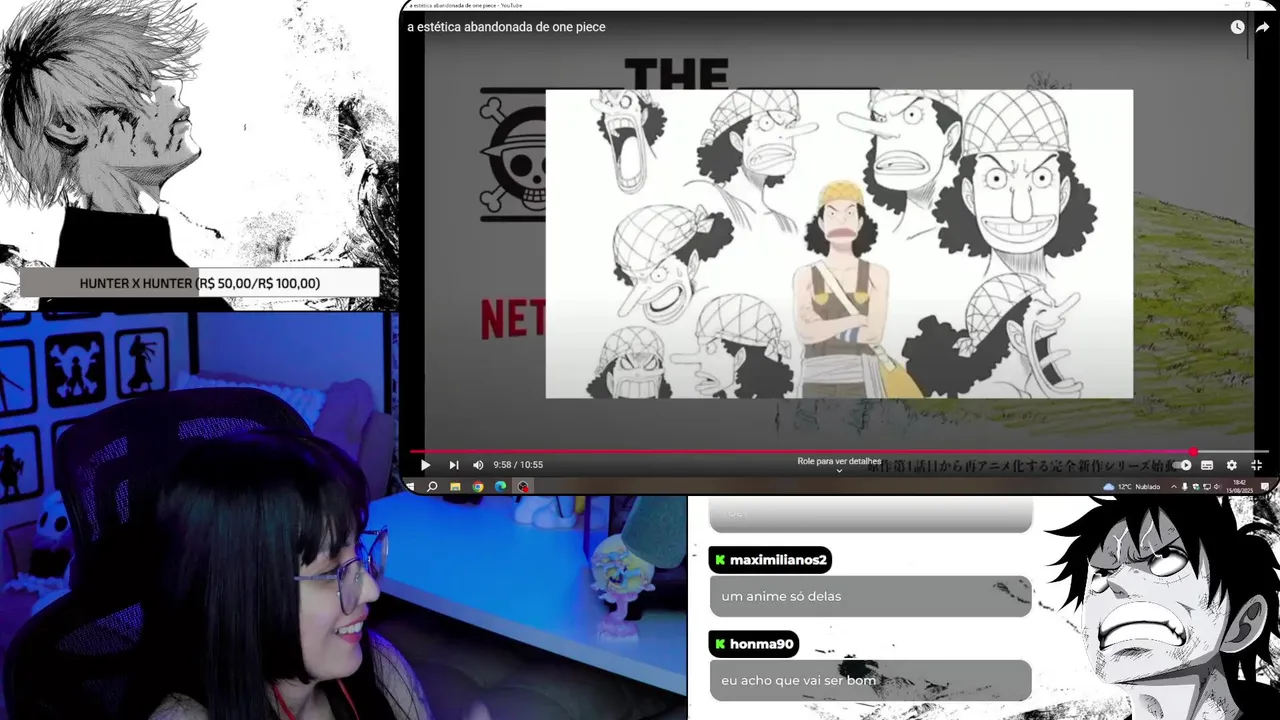Open video title 'a estética abandonada de one piece'
The image size is (1280, 720).
coord(506,27)
